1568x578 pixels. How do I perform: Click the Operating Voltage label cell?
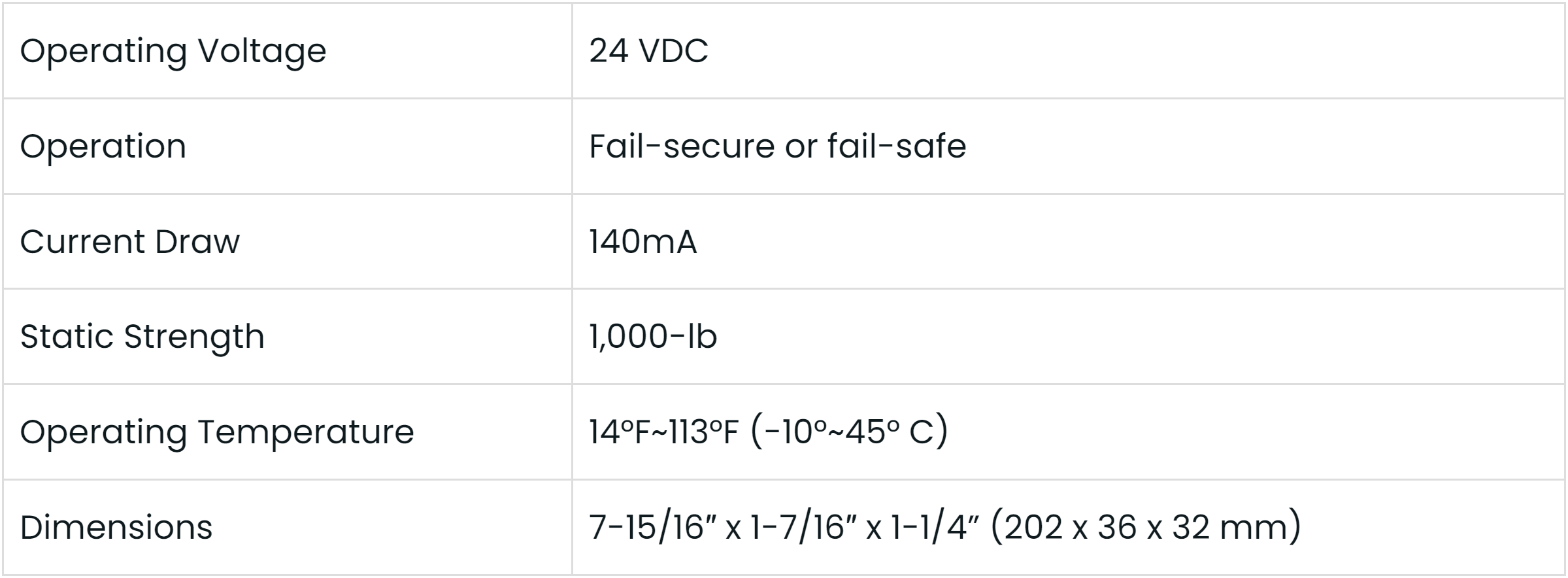tap(173, 51)
